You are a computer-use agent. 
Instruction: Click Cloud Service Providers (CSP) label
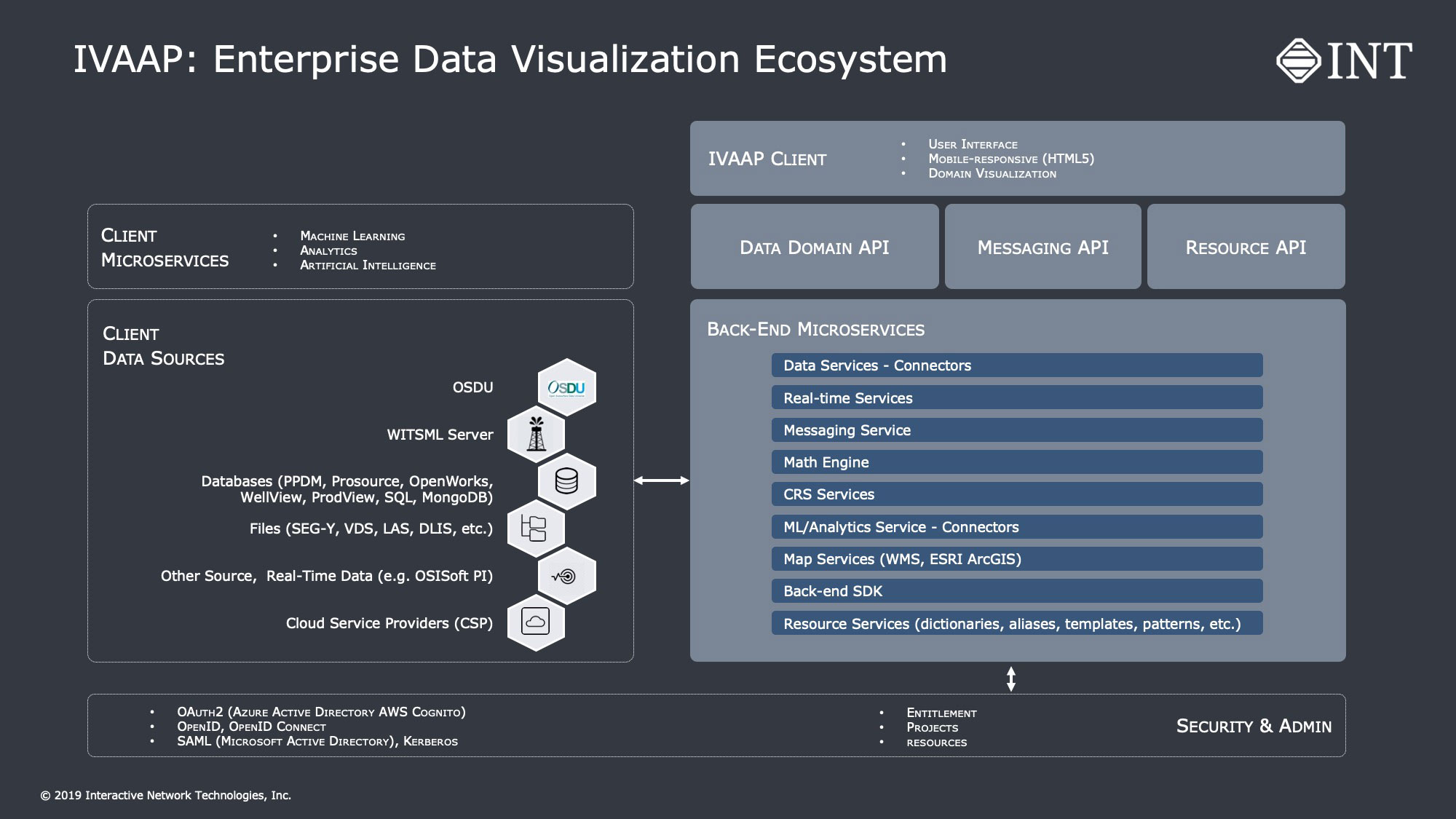[x=389, y=623]
